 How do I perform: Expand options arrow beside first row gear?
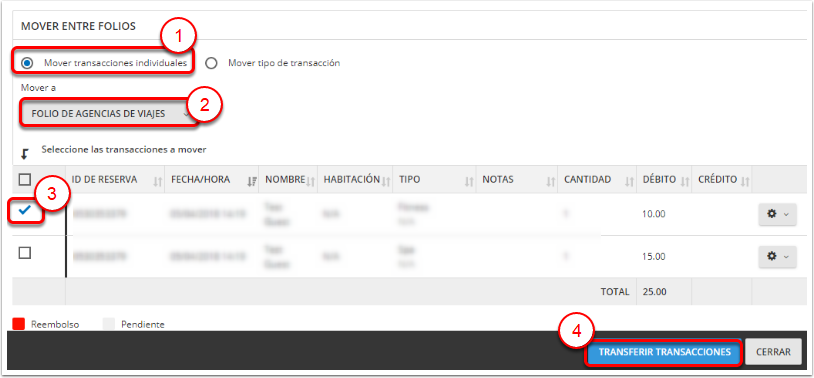(786, 214)
